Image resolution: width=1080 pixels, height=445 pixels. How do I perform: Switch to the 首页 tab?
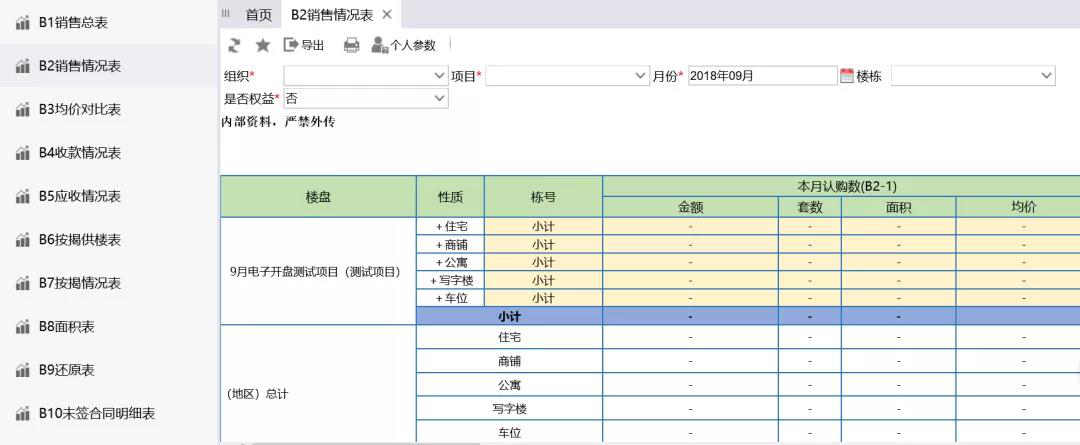pos(259,14)
